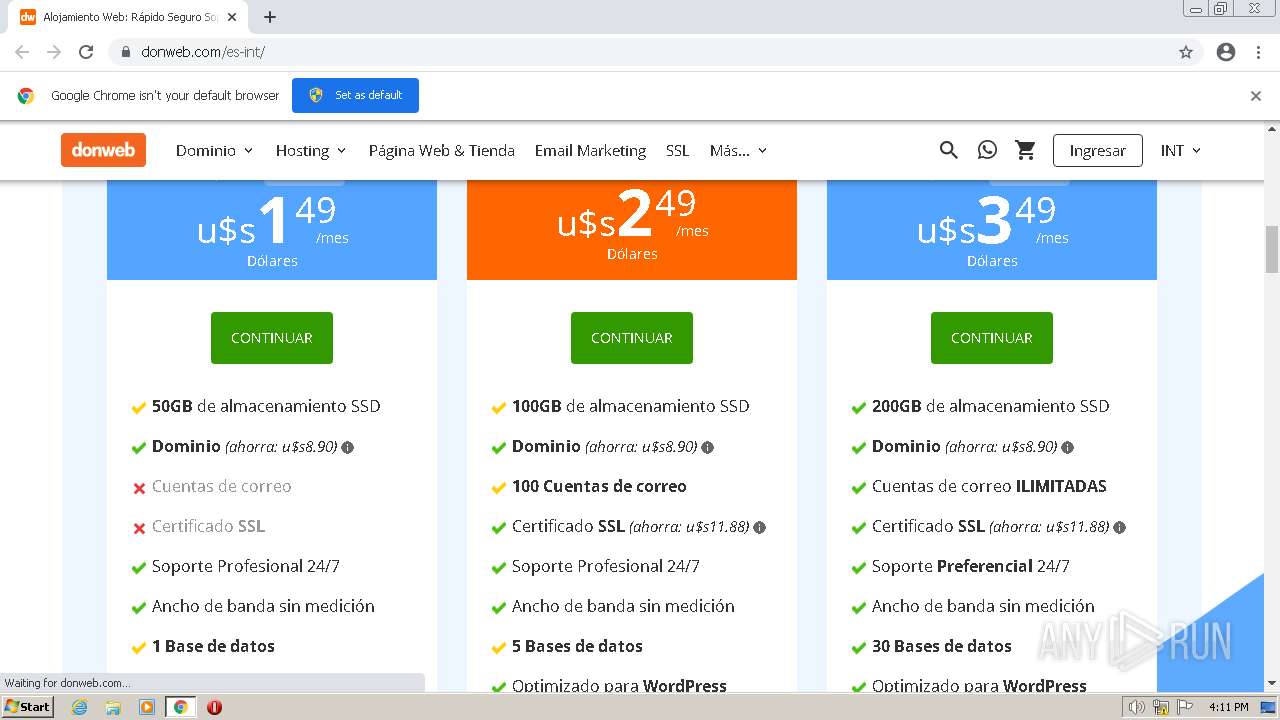The image size is (1280, 720).
Task: Open the site search magnifier icon
Action: click(x=949, y=150)
